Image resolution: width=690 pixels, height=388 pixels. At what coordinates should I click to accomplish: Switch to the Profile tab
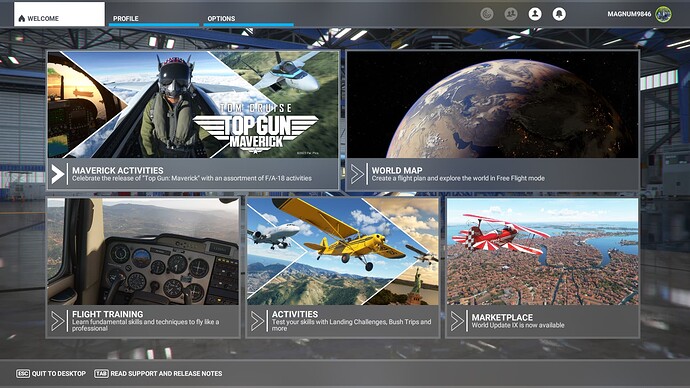[x=154, y=18]
